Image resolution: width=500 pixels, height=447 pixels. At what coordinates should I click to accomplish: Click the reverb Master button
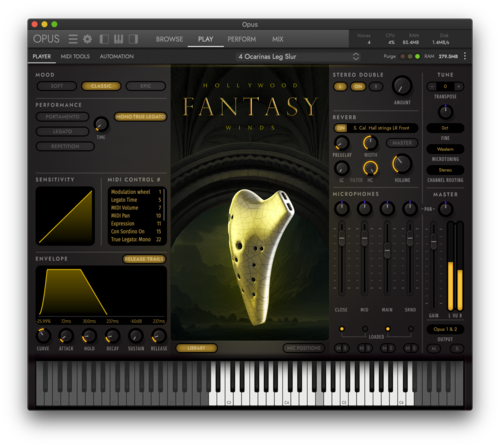[402, 143]
